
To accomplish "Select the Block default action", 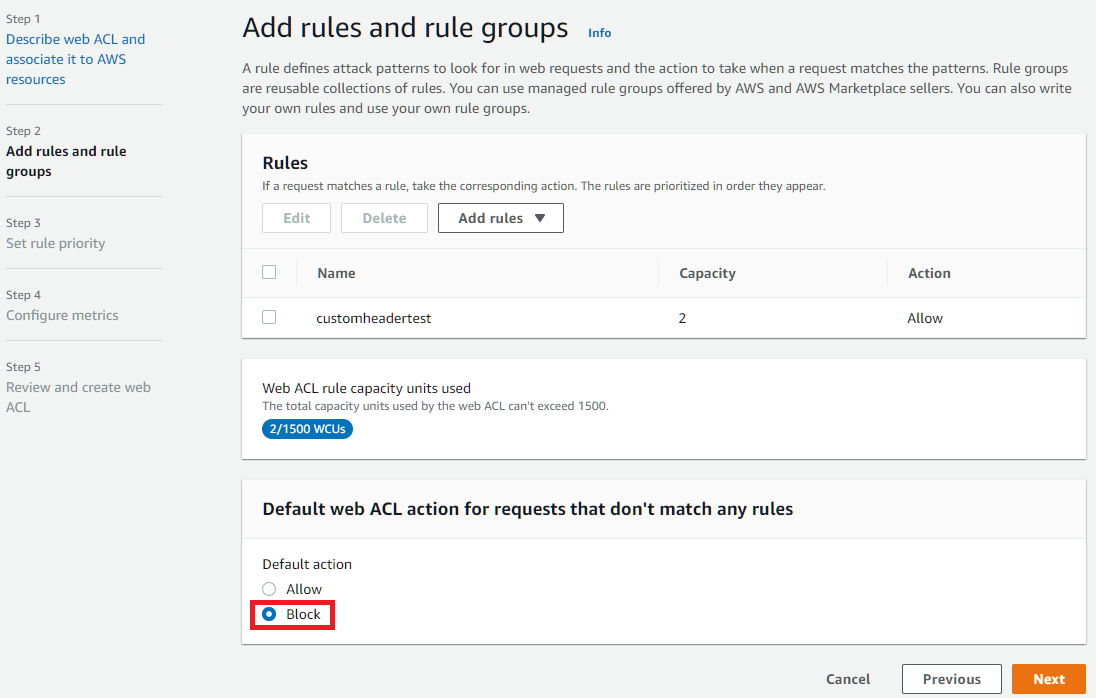I will coord(269,614).
